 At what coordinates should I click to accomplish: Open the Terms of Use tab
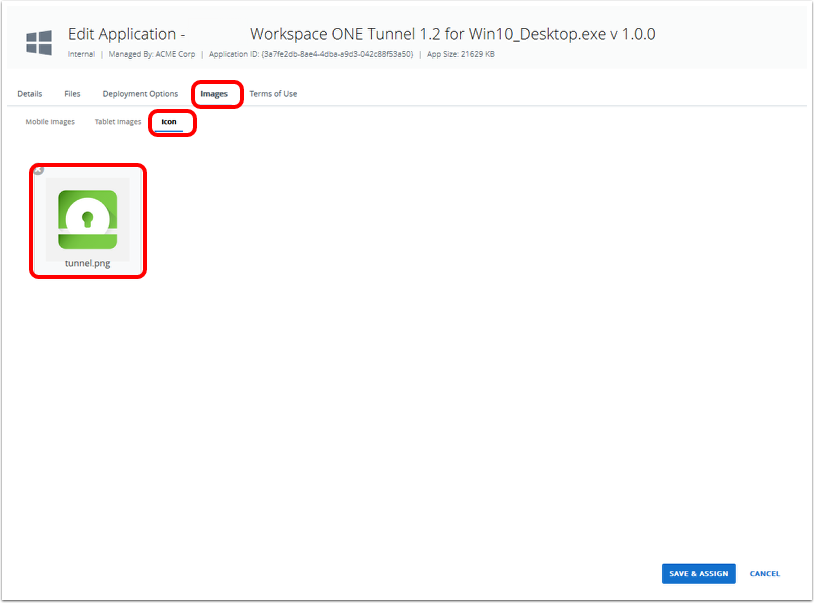click(273, 94)
